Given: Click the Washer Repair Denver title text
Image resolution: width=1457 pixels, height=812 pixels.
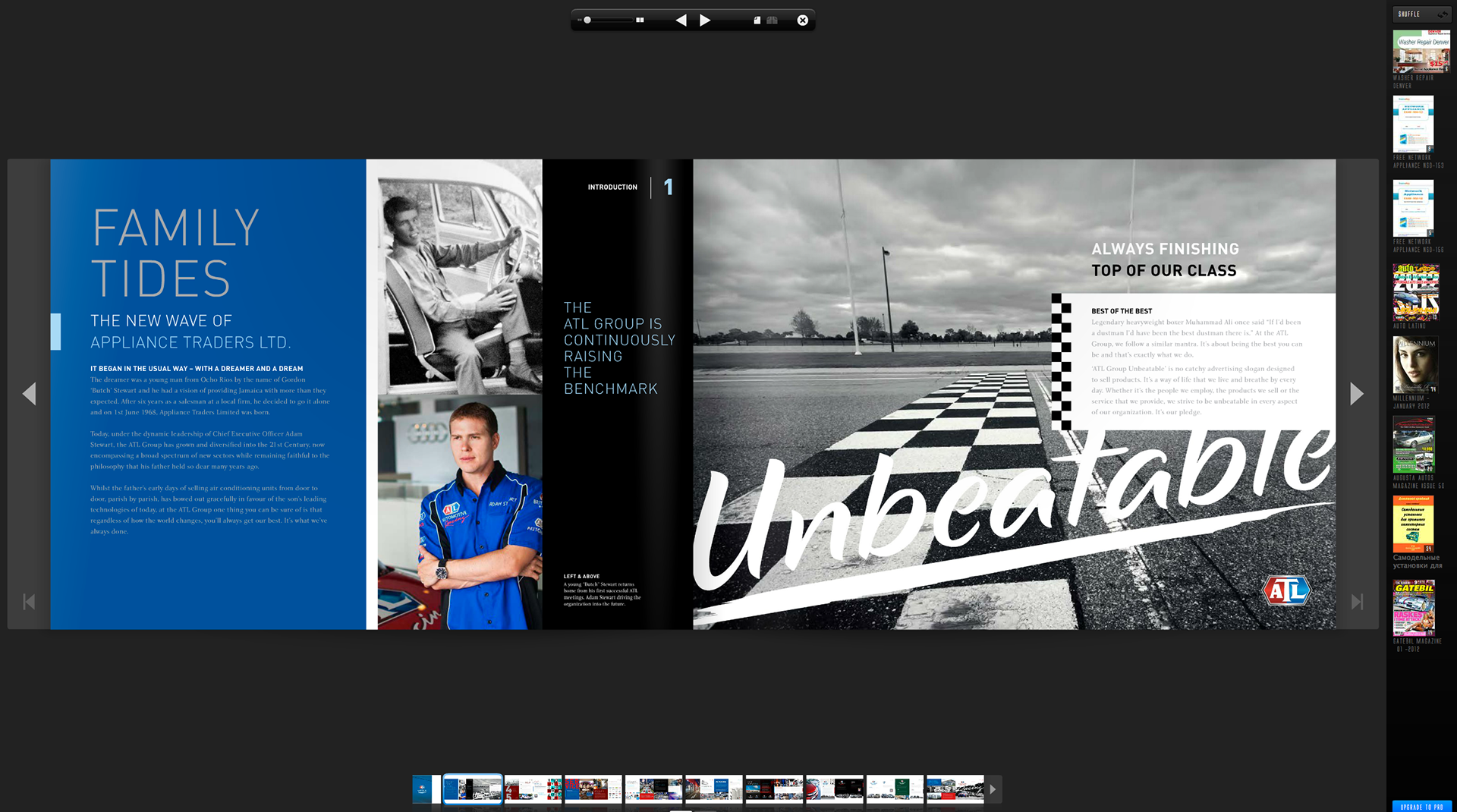Looking at the screenshot, I should tap(1413, 82).
